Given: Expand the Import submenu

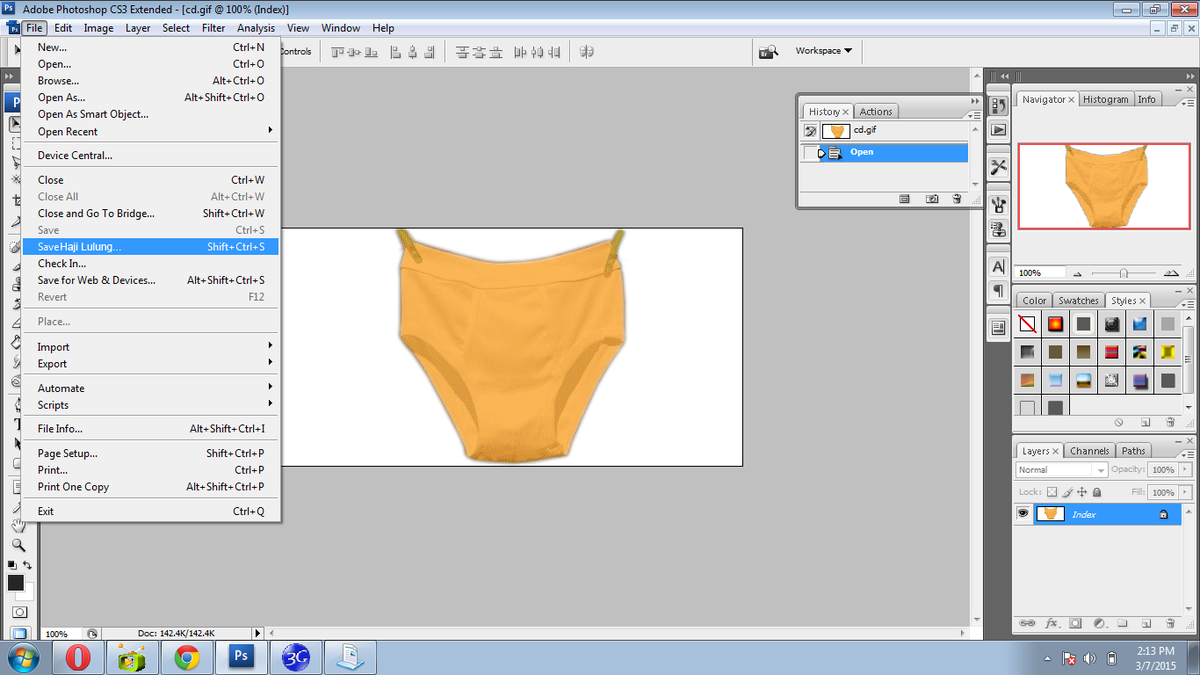Looking at the screenshot, I should click(152, 347).
